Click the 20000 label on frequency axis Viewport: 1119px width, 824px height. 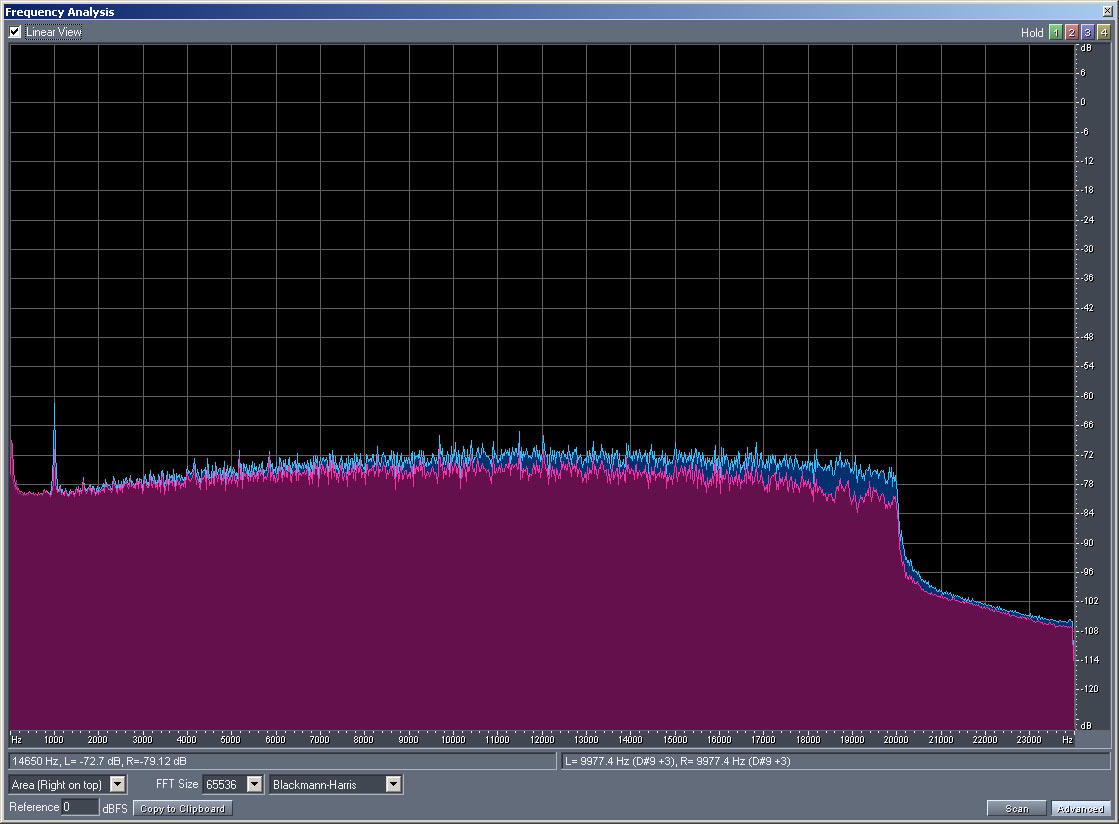click(x=896, y=740)
